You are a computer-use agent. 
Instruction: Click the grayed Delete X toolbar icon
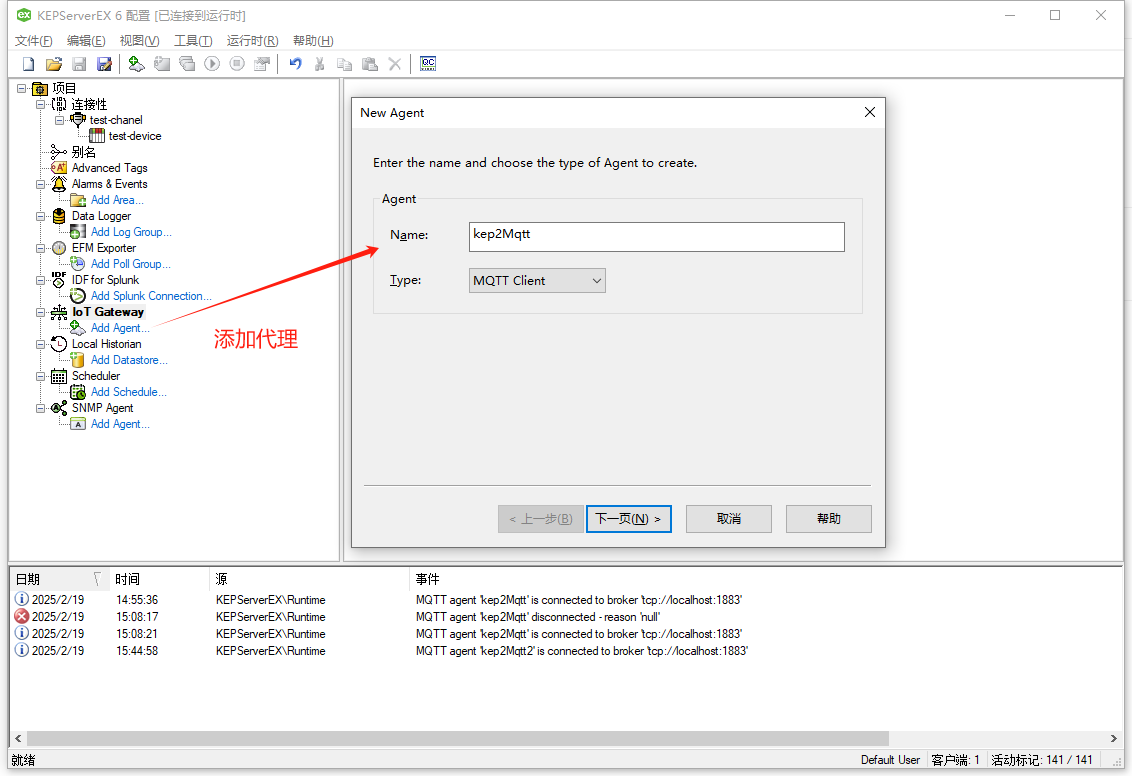[395, 64]
